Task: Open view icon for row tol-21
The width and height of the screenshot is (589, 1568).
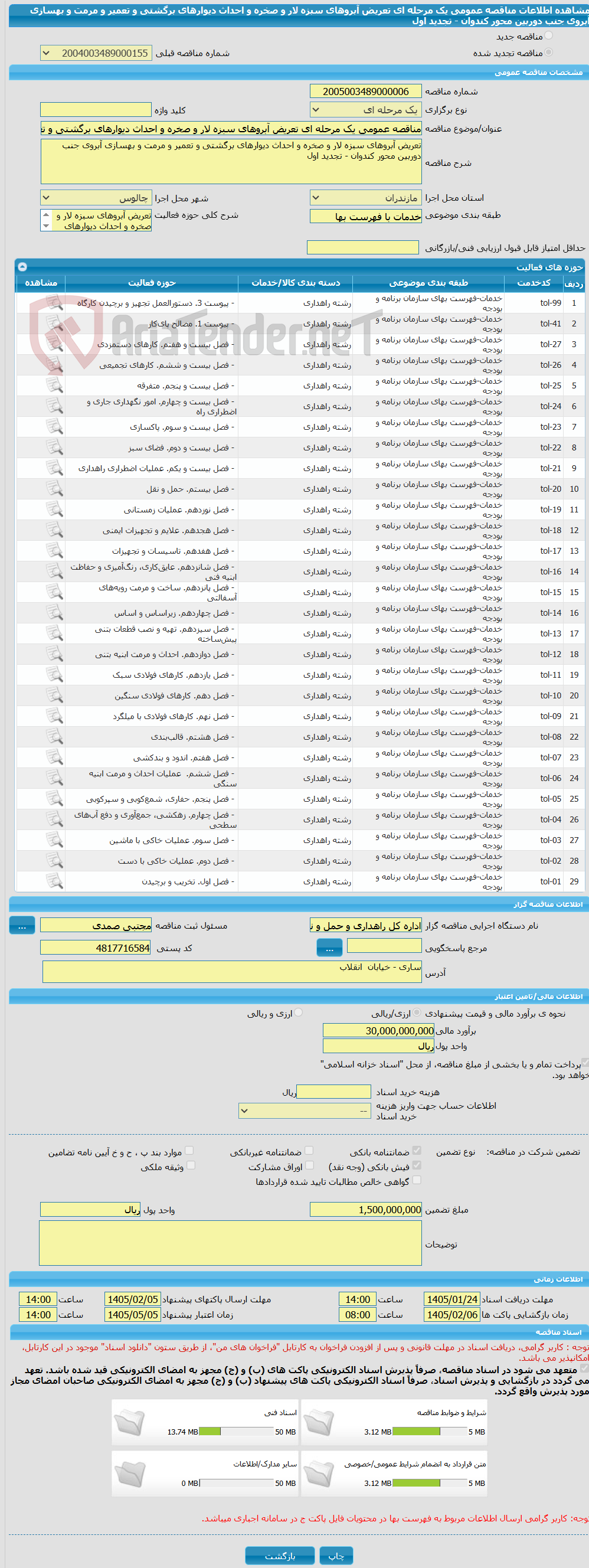Action: [54, 468]
